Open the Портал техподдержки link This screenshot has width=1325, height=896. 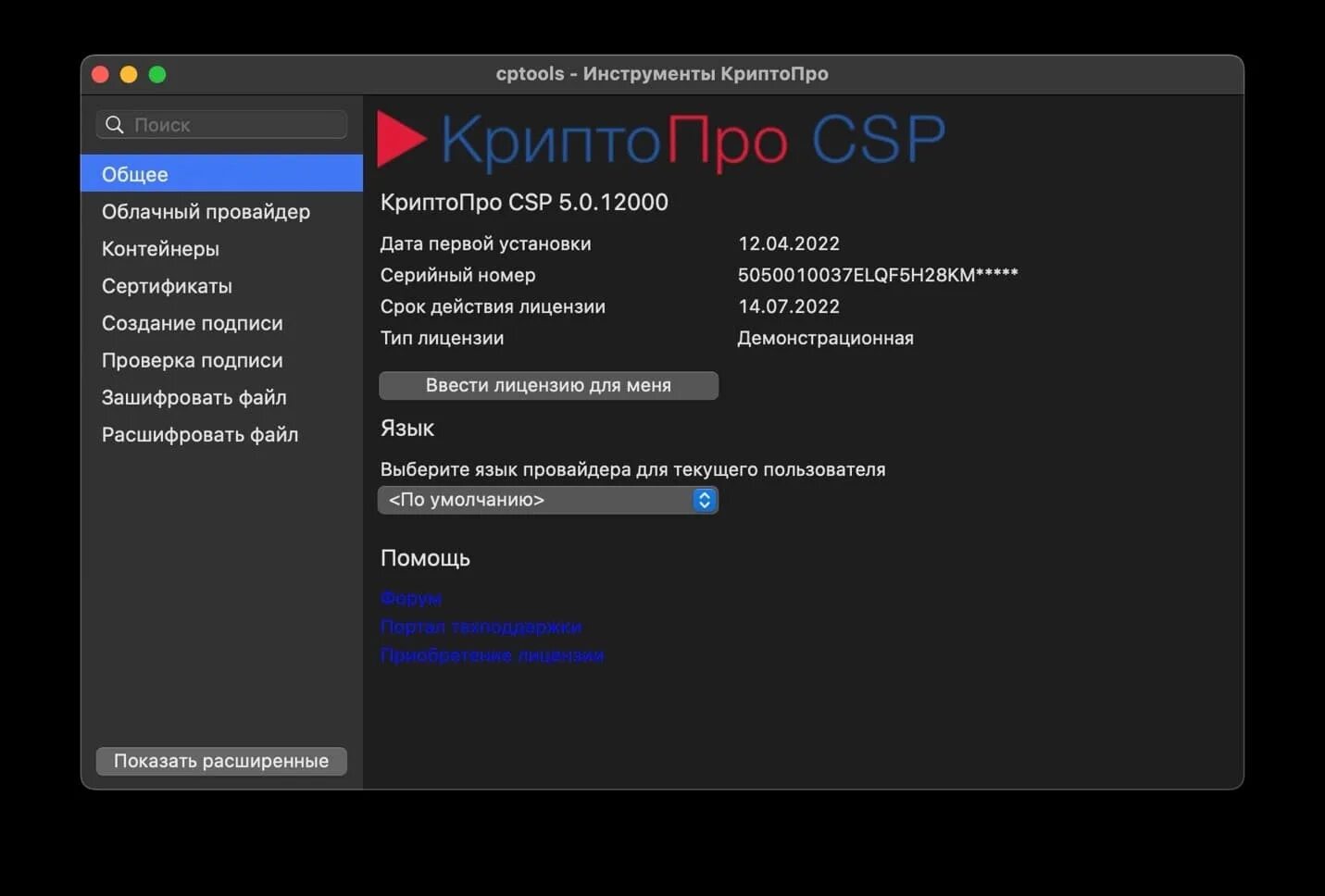click(481, 627)
